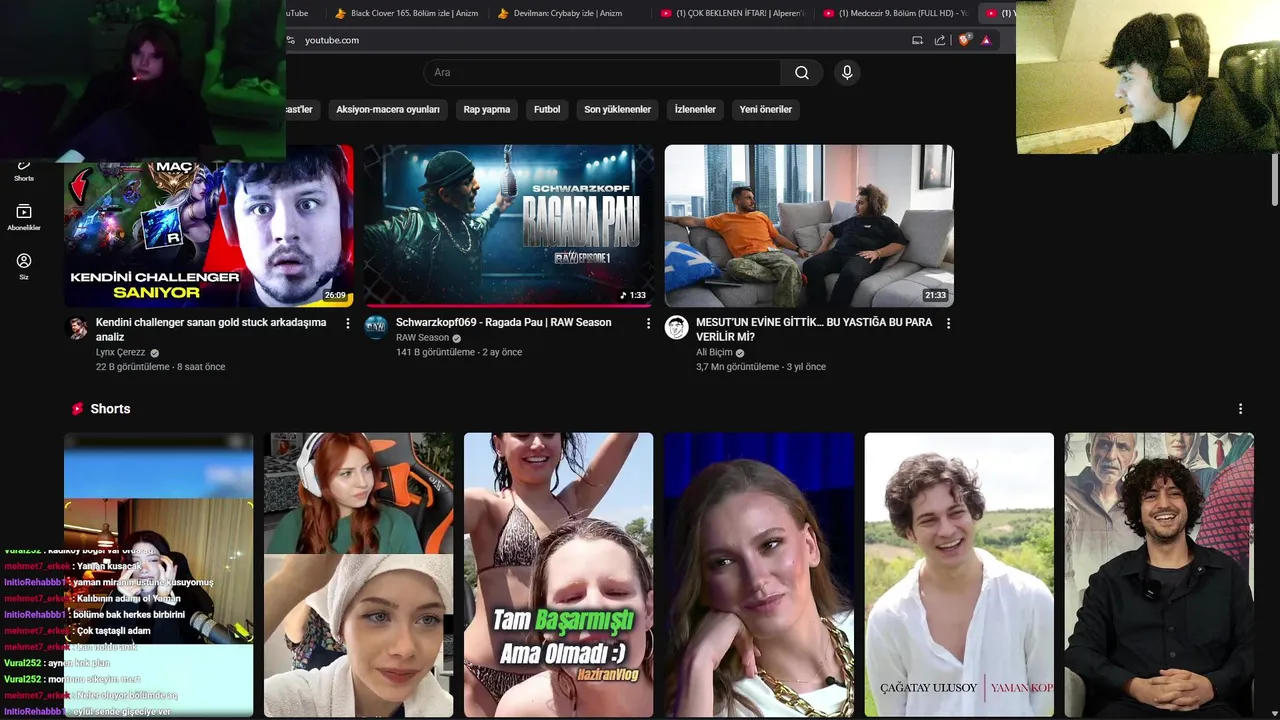
Task: Click the red Shorts logo beside the Shorts heading
Action: tap(77, 409)
